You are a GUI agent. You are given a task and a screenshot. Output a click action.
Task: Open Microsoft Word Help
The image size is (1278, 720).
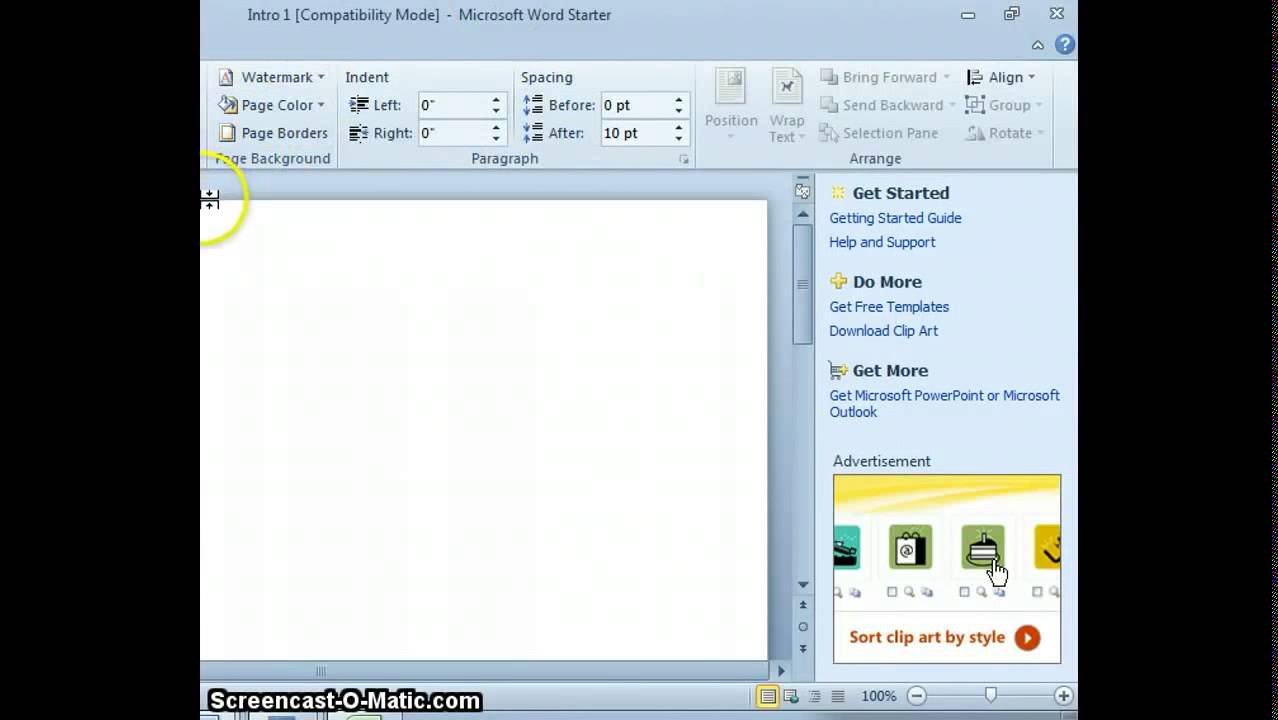point(1065,45)
